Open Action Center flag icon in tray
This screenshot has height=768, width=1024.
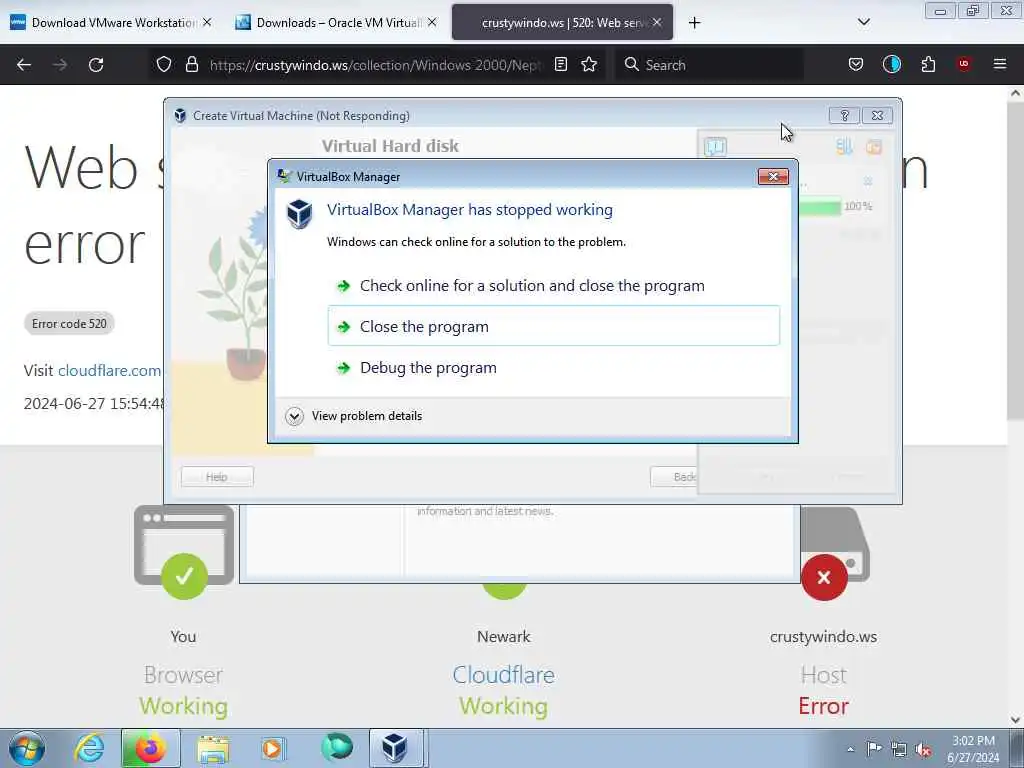click(x=874, y=749)
